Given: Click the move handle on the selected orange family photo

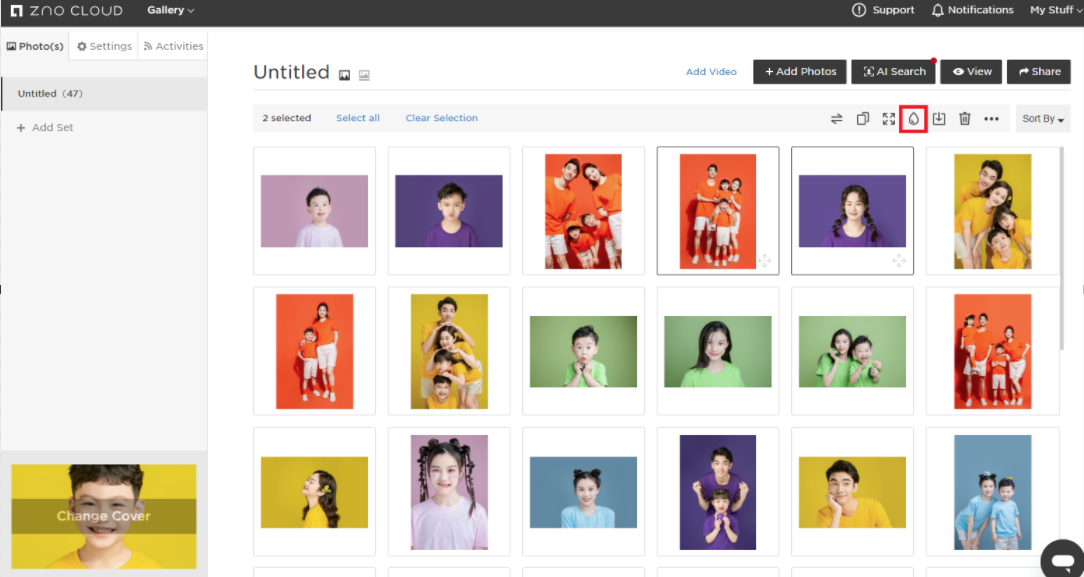Looking at the screenshot, I should tap(765, 261).
